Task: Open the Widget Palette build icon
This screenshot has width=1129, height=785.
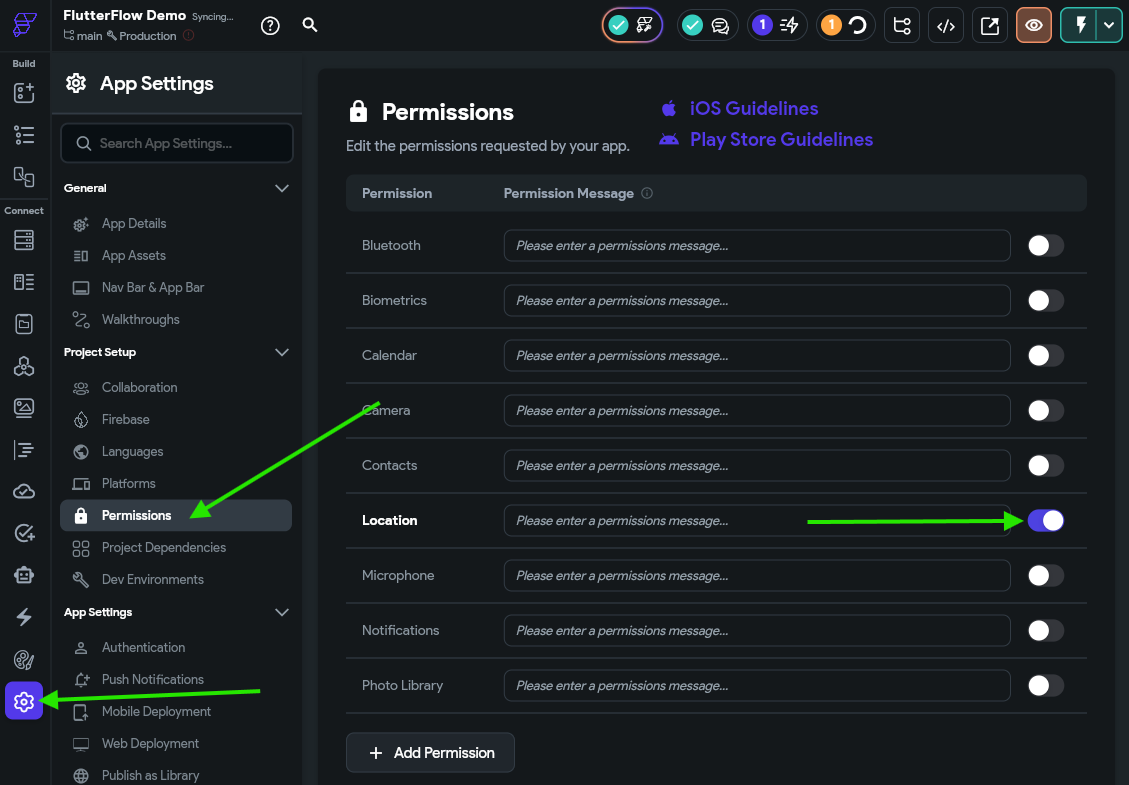Action: 24,92
